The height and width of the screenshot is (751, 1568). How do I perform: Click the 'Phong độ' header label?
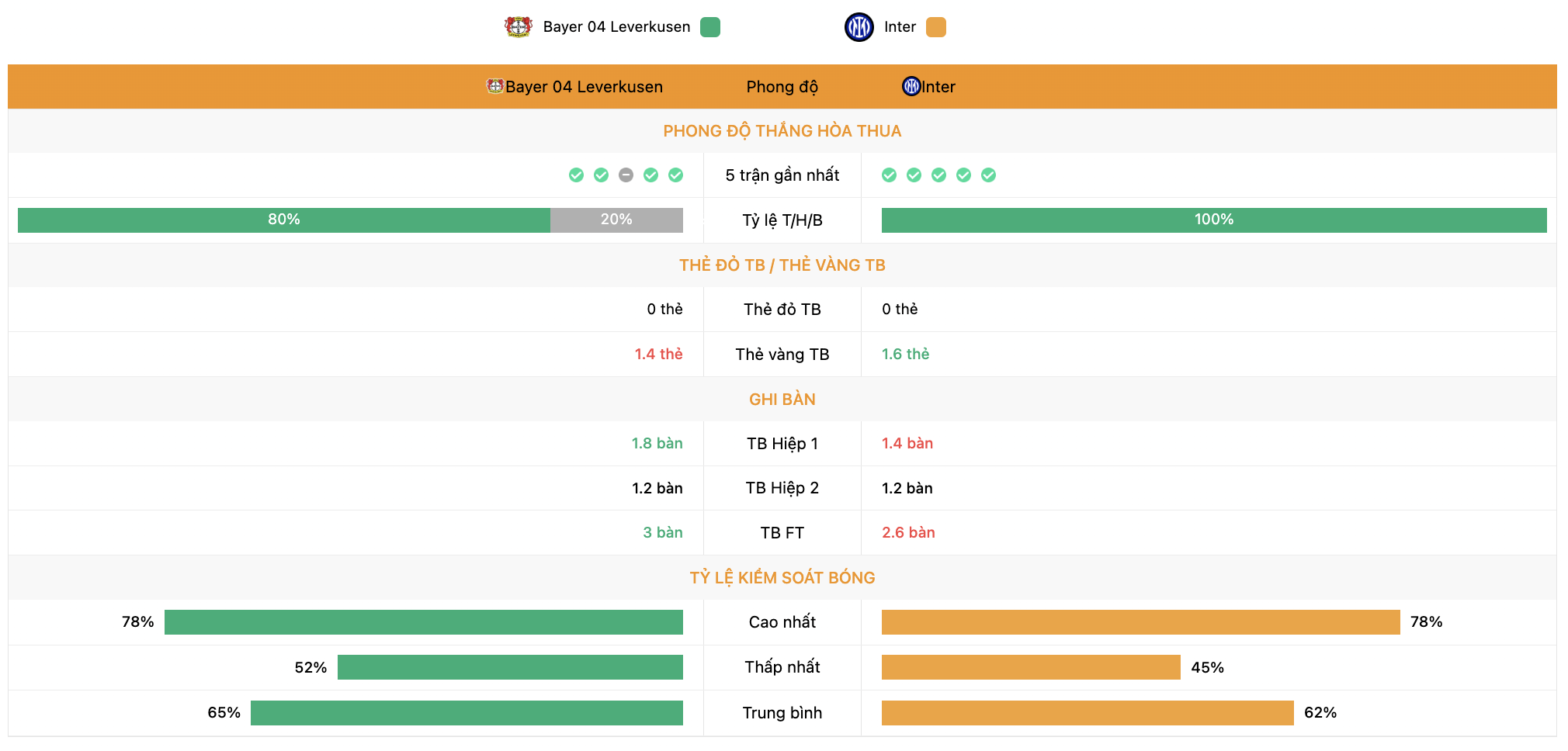pyautogui.click(x=782, y=87)
